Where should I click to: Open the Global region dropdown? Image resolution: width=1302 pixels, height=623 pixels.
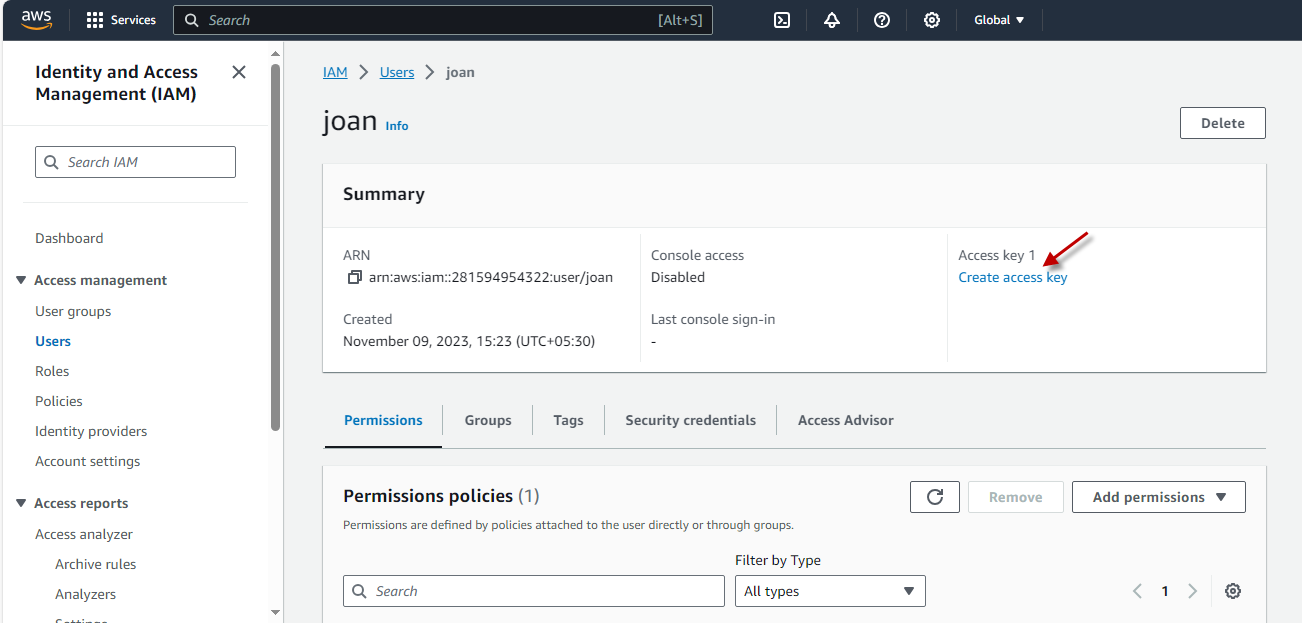[999, 20]
